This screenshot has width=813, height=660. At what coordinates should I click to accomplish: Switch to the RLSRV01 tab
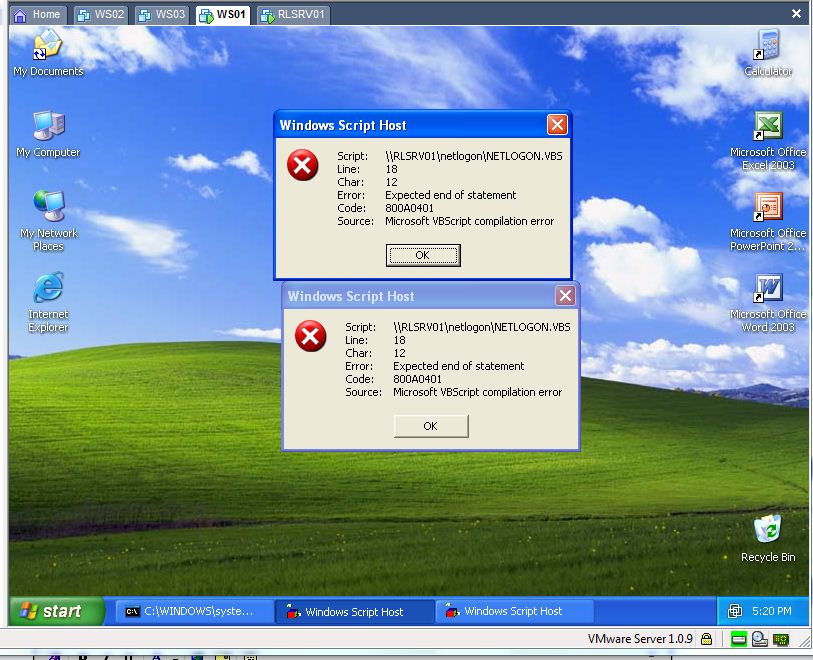click(x=293, y=15)
